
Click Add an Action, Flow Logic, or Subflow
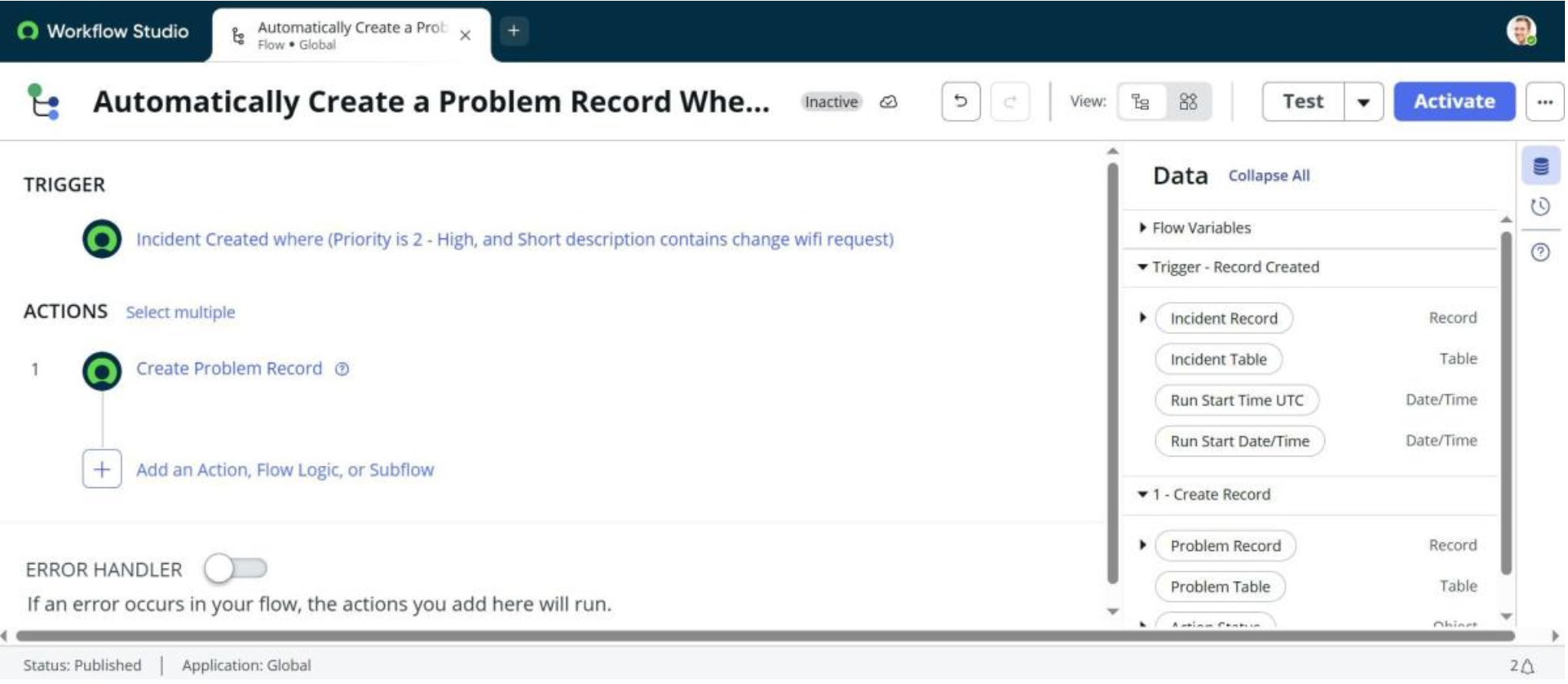click(x=285, y=470)
